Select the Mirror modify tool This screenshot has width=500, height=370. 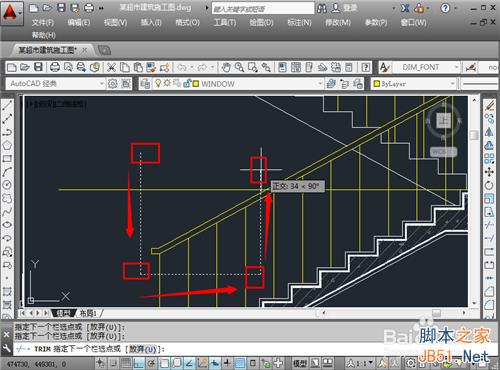pyautogui.click(x=489, y=132)
